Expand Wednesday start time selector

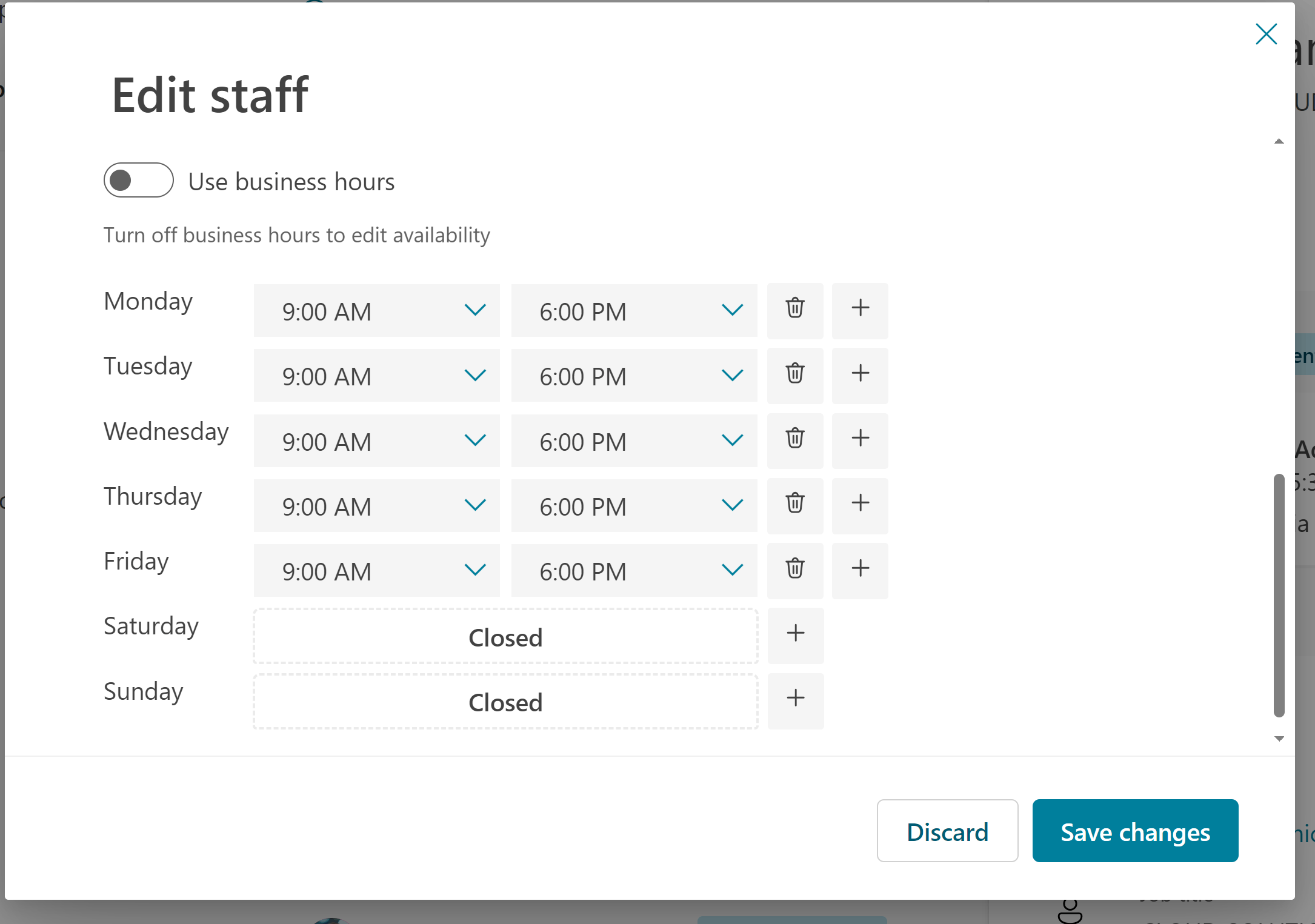[376, 440]
